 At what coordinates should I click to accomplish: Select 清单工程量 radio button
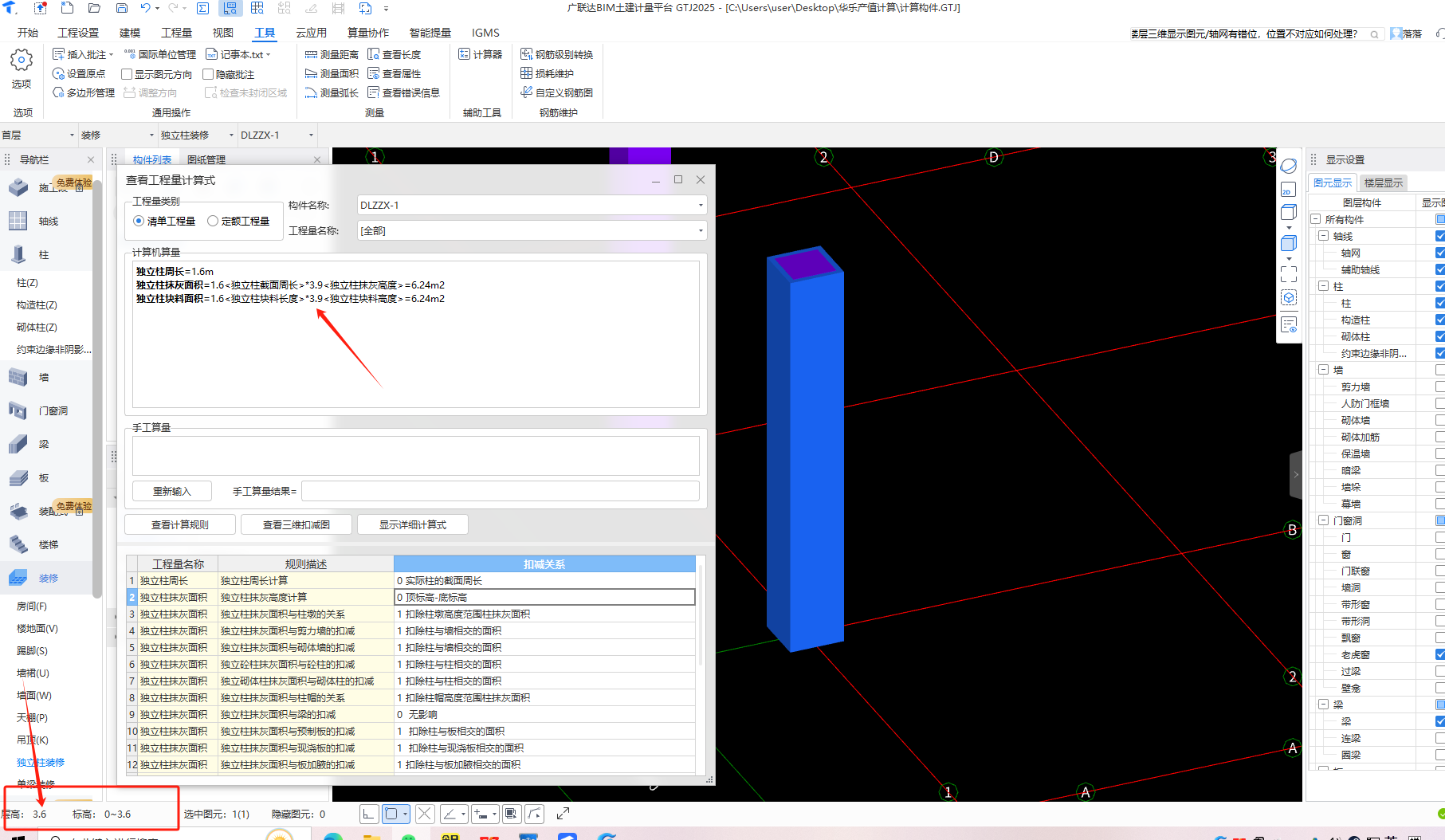pyautogui.click(x=139, y=221)
